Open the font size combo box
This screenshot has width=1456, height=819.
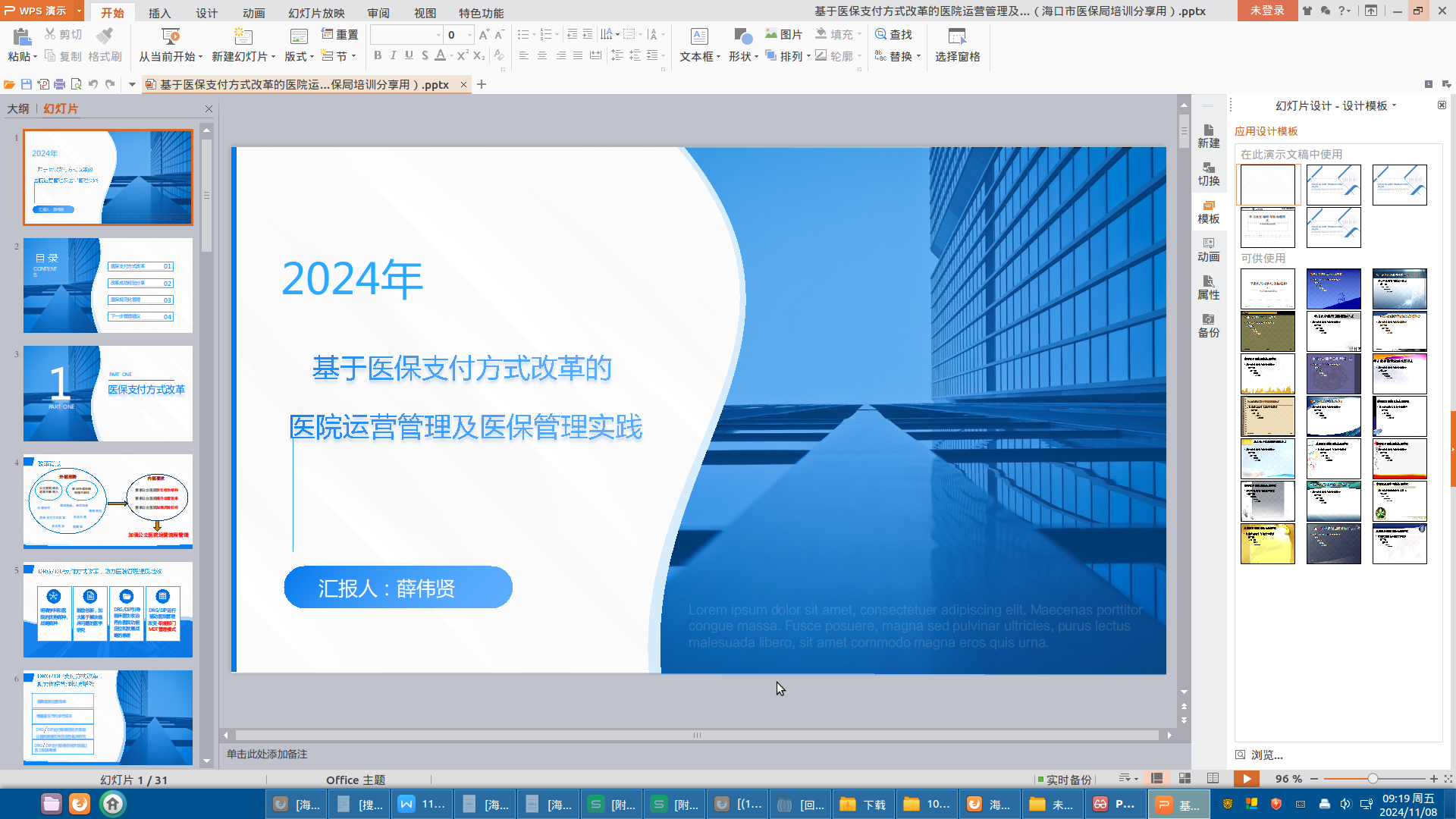[460, 35]
